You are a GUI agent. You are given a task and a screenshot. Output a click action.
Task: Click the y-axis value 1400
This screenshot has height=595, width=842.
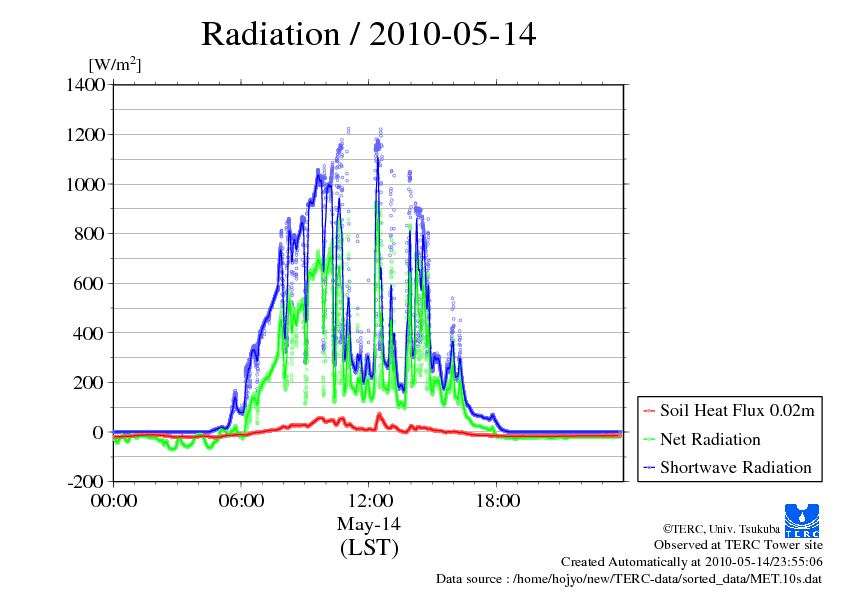tap(85, 84)
